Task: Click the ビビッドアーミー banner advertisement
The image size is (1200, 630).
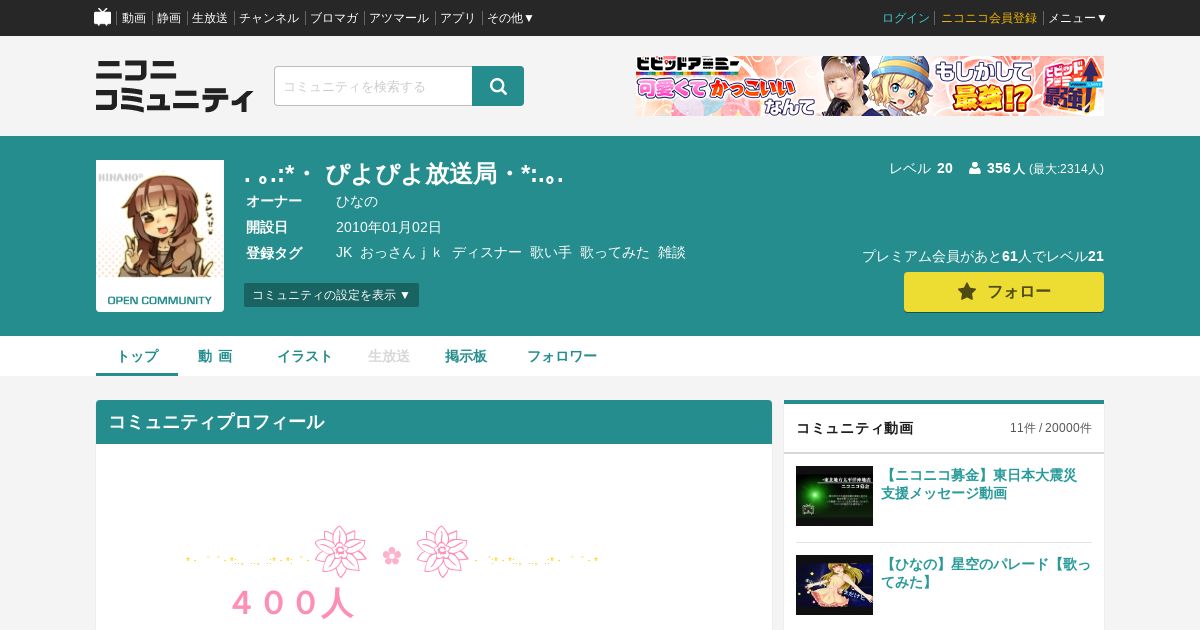Action: [870, 86]
